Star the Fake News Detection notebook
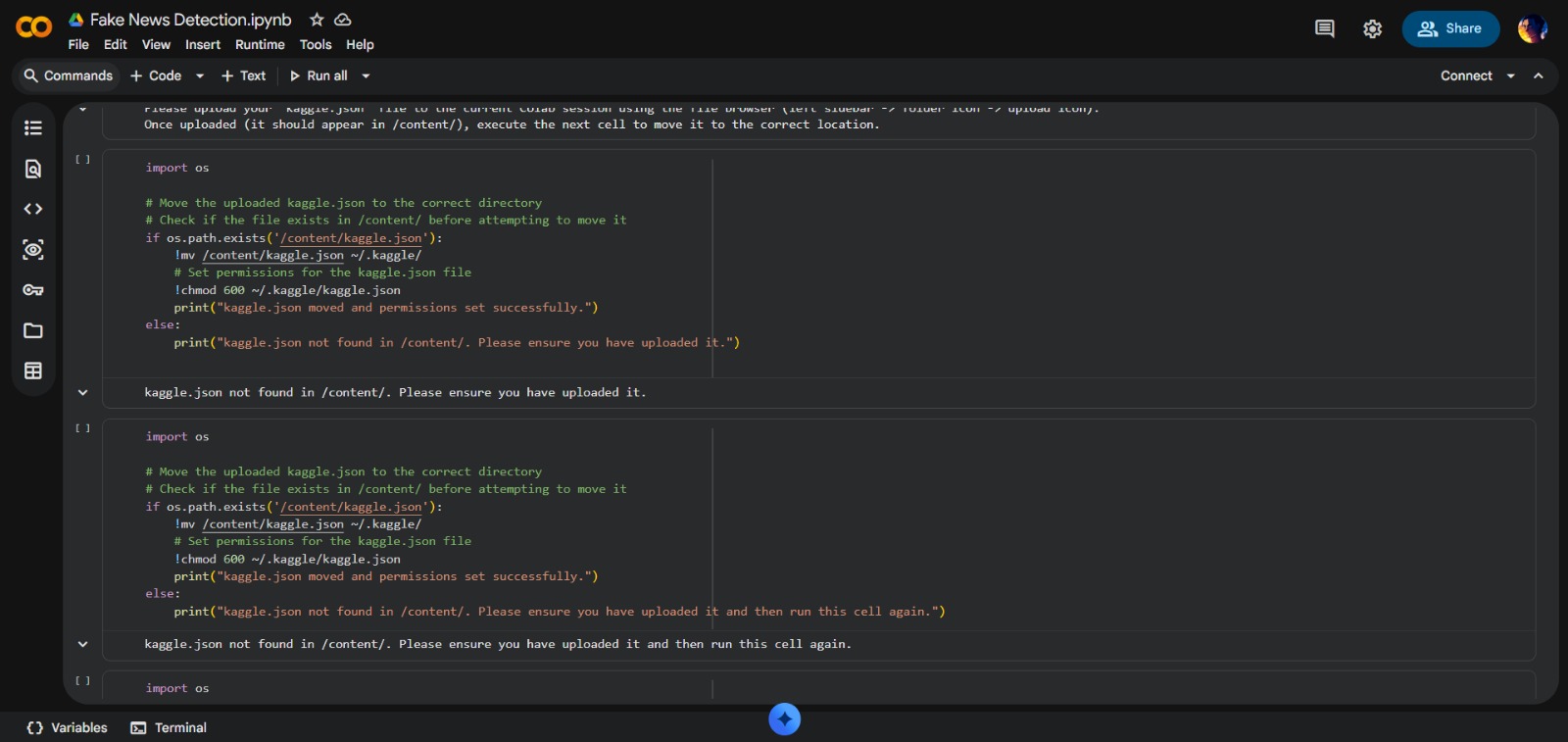Image resolution: width=1568 pixels, height=742 pixels. pyautogui.click(x=317, y=20)
